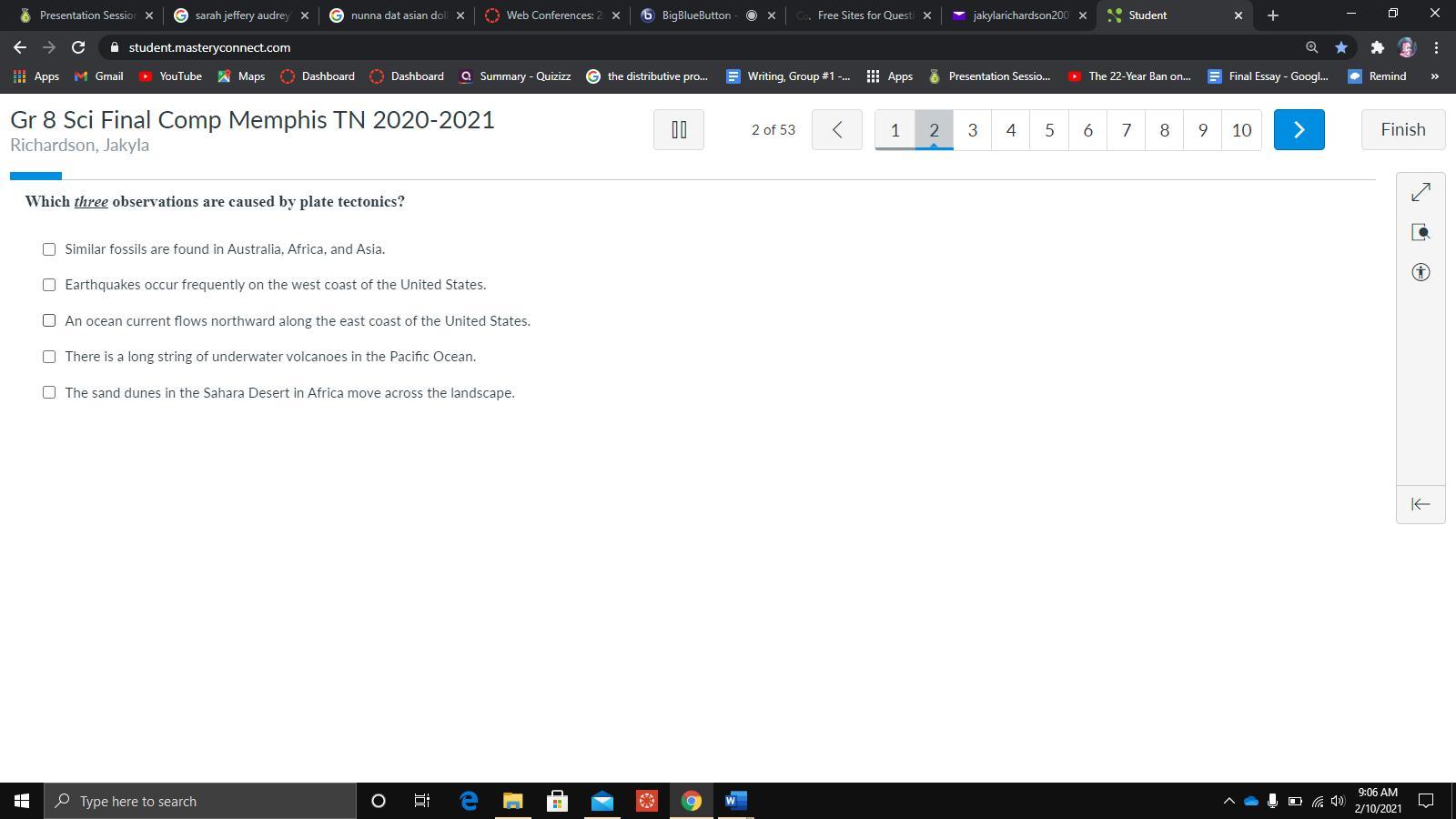Open the Remind bookmark
Image resolution: width=1456 pixels, height=819 pixels.
(1377, 76)
